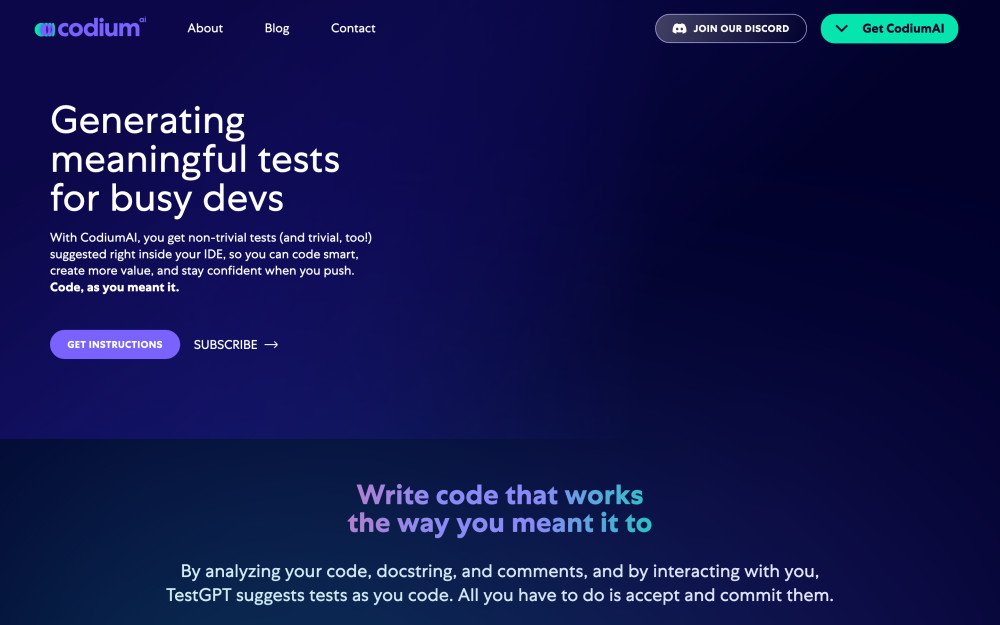The height and width of the screenshot is (625, 1000).
Task: Click the 'Generating meaningful tests' headline
Action: [195, 140]
